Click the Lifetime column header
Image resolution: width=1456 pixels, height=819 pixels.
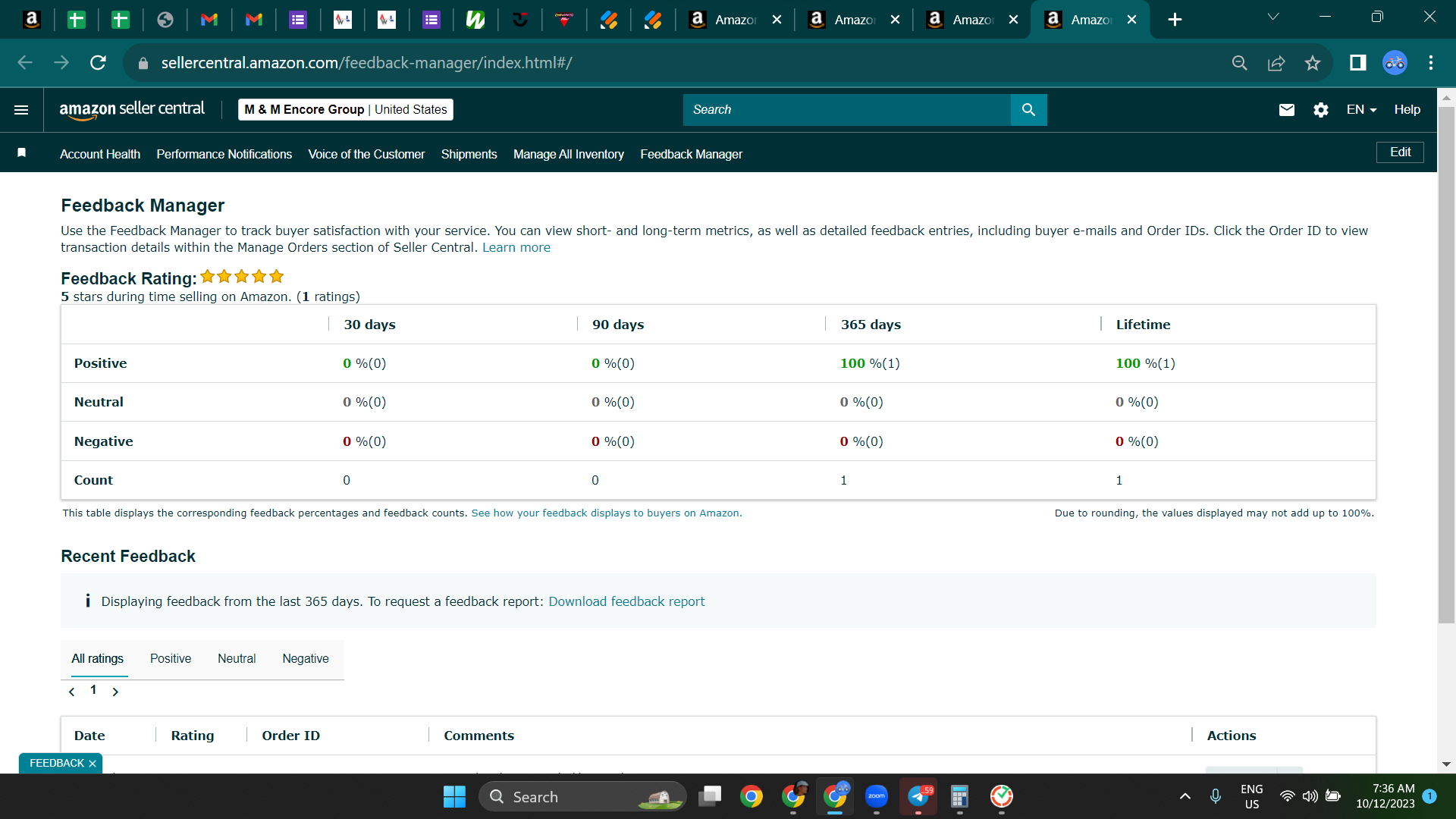point(1143,325)
